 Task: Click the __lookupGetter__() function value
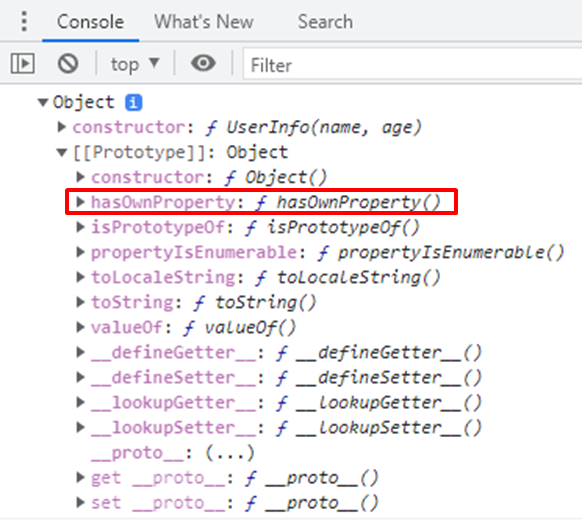click(x=389, y=403)
